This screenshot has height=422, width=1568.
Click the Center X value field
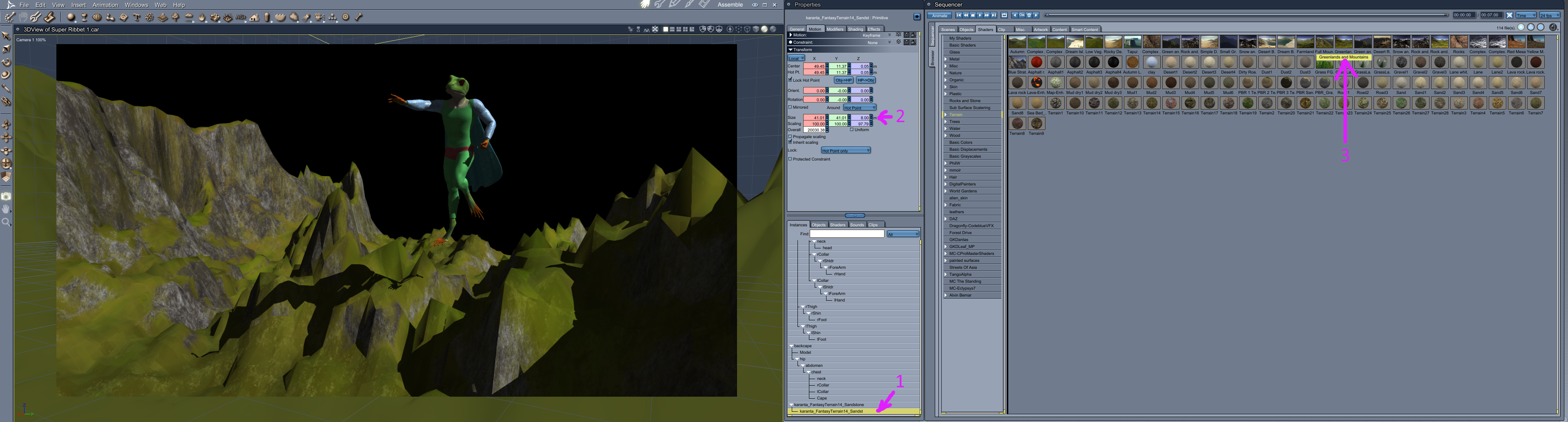814,66
